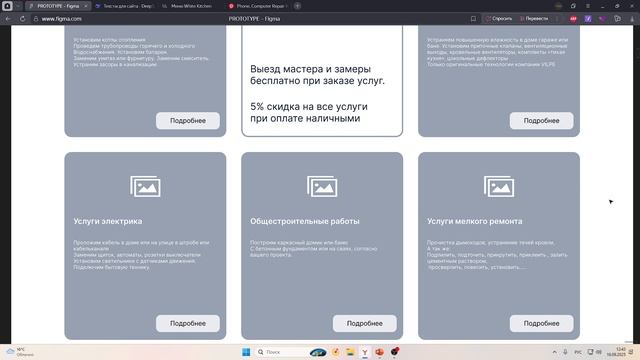Image resolution: width=640 pixels, height=360 pixels.
Task: Open File Explorer from the taskbar
Action: click(x=350, y=352)
